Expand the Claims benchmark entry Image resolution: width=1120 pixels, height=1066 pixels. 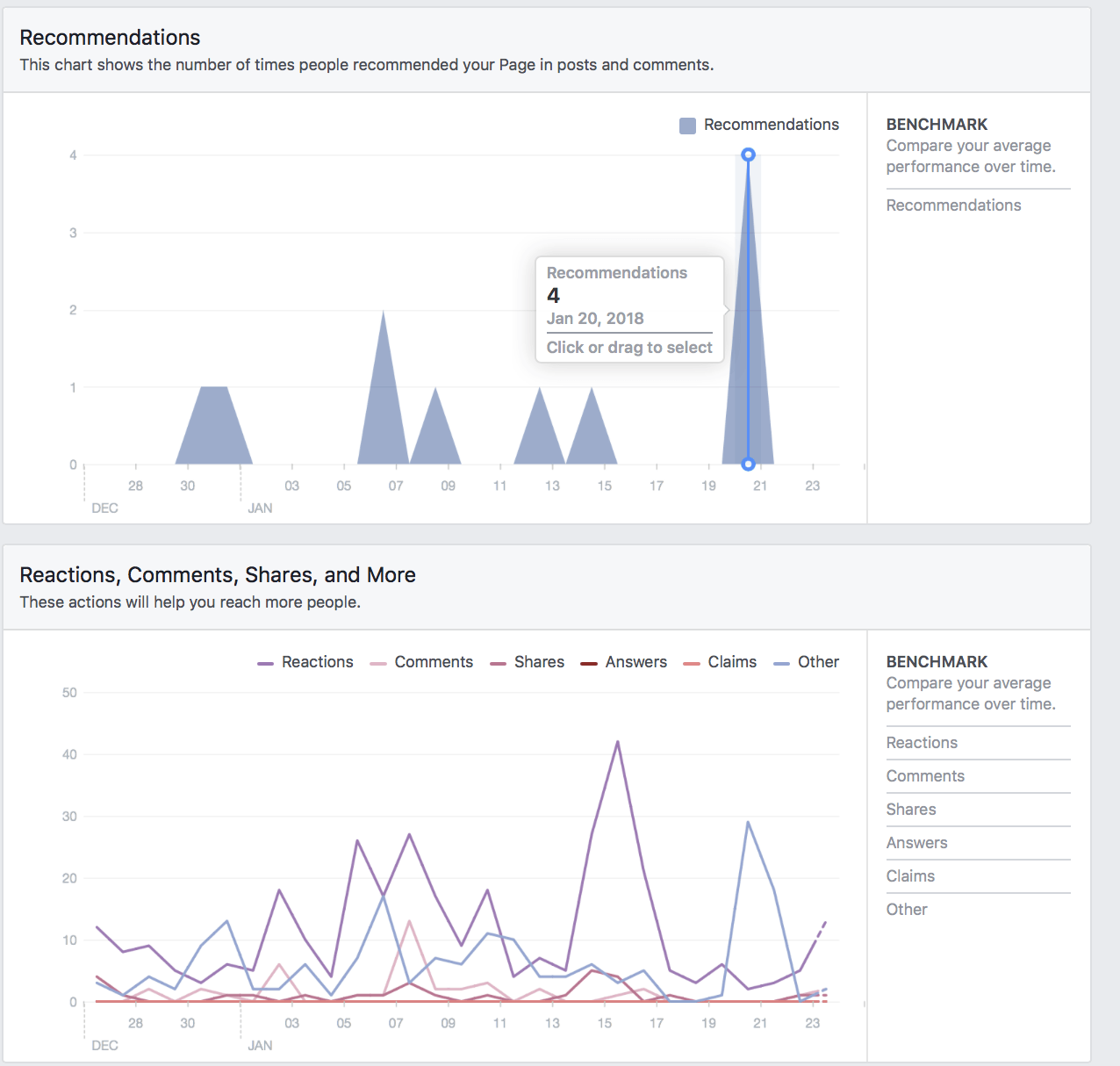(910, 875)
